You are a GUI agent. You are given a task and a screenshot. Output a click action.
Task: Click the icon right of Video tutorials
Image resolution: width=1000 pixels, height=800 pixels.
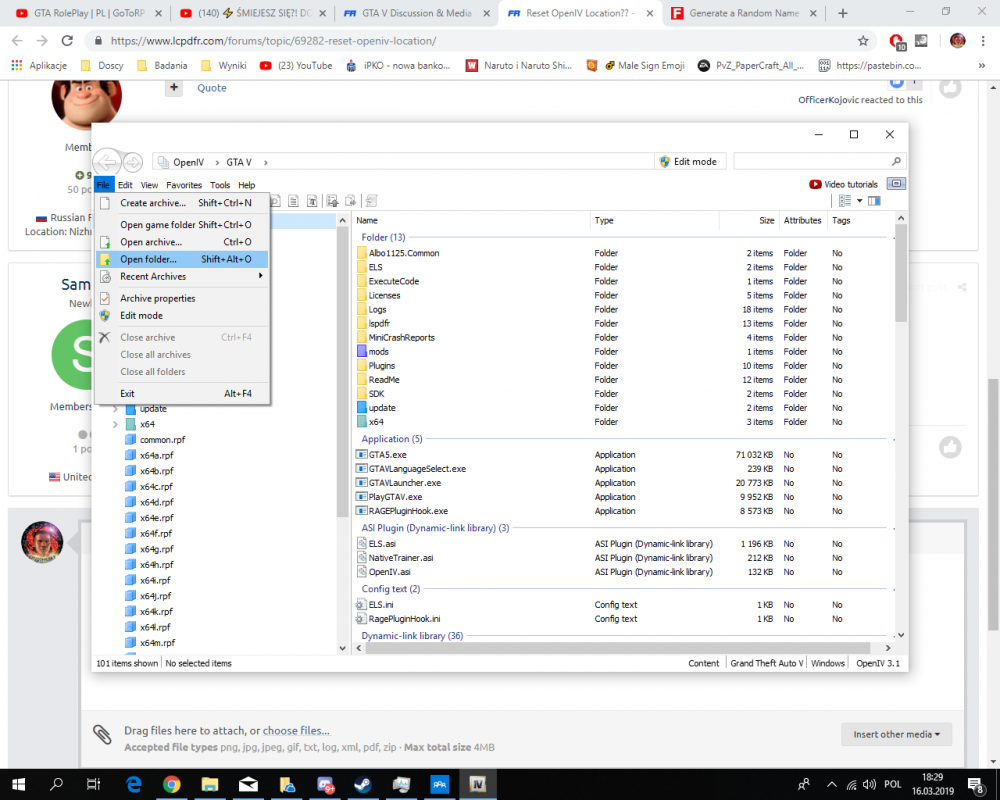click(896, 184)
